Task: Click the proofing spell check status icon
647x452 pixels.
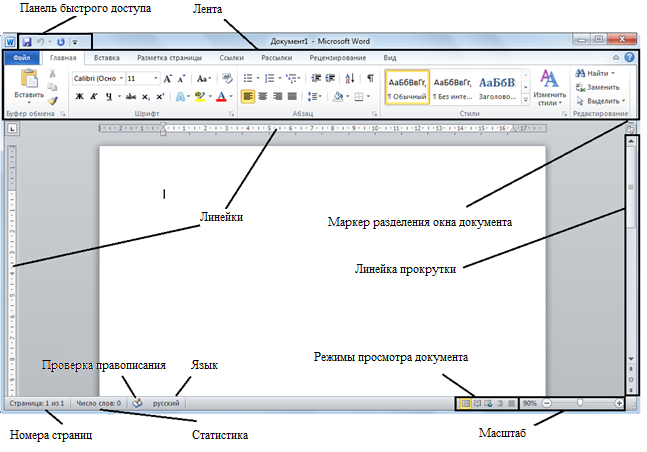Action: click(x=137, y=403)
